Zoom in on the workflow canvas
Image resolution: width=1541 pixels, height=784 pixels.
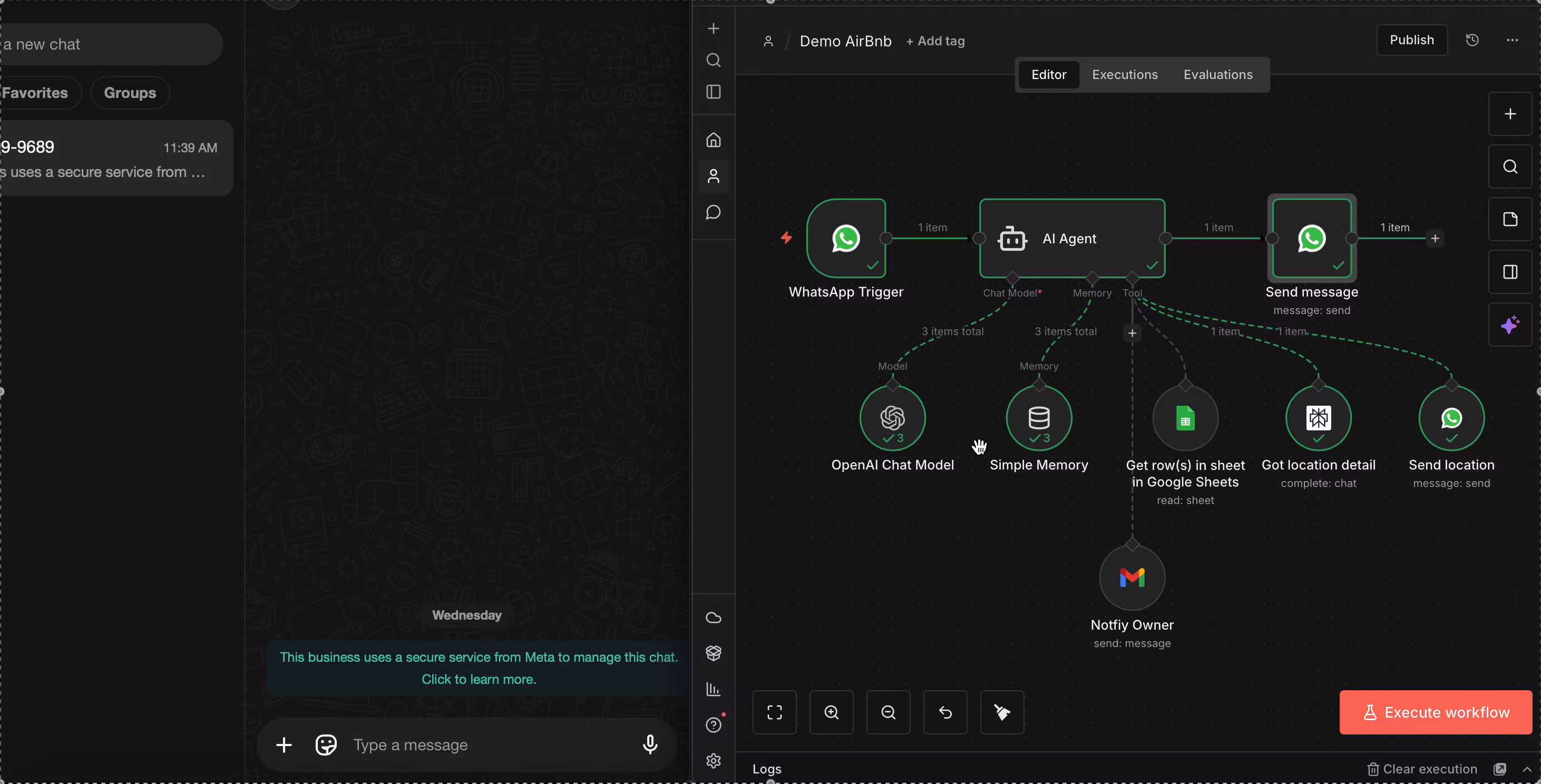831,712
